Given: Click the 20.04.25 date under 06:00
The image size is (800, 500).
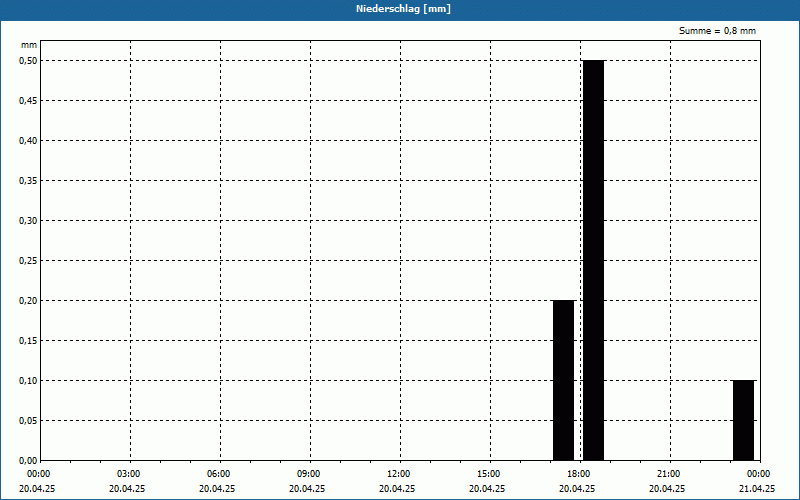Looking at the screenshot, I should click(217, 489).
